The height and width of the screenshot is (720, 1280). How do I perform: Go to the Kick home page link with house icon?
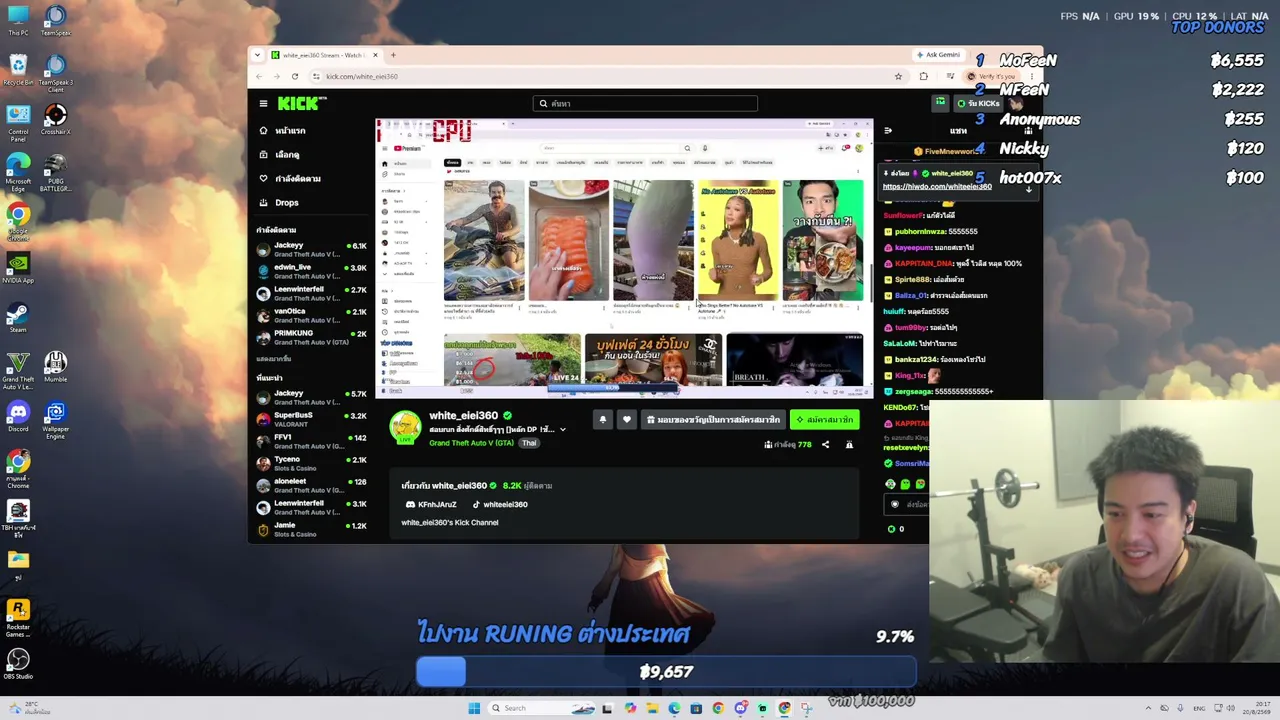pyautogui.click(x=283, y=131)
